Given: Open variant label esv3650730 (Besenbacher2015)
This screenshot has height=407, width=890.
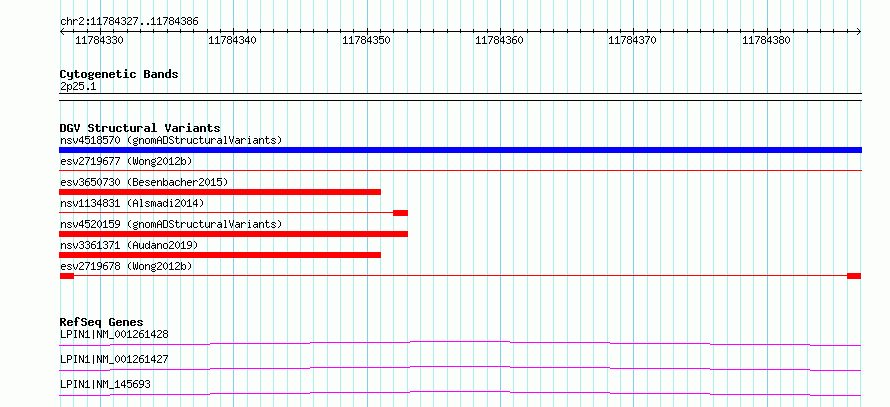Looking at the screenshot, I should click(x=144, y=182).
